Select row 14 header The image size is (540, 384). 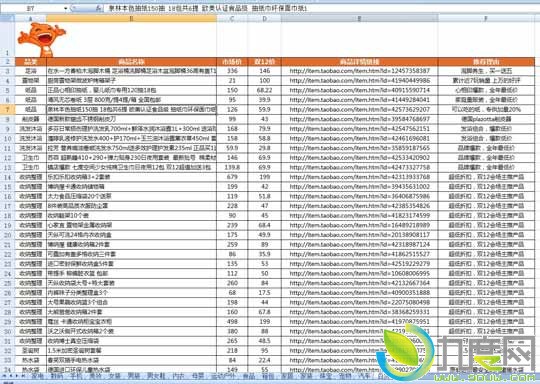pos(7,177)
